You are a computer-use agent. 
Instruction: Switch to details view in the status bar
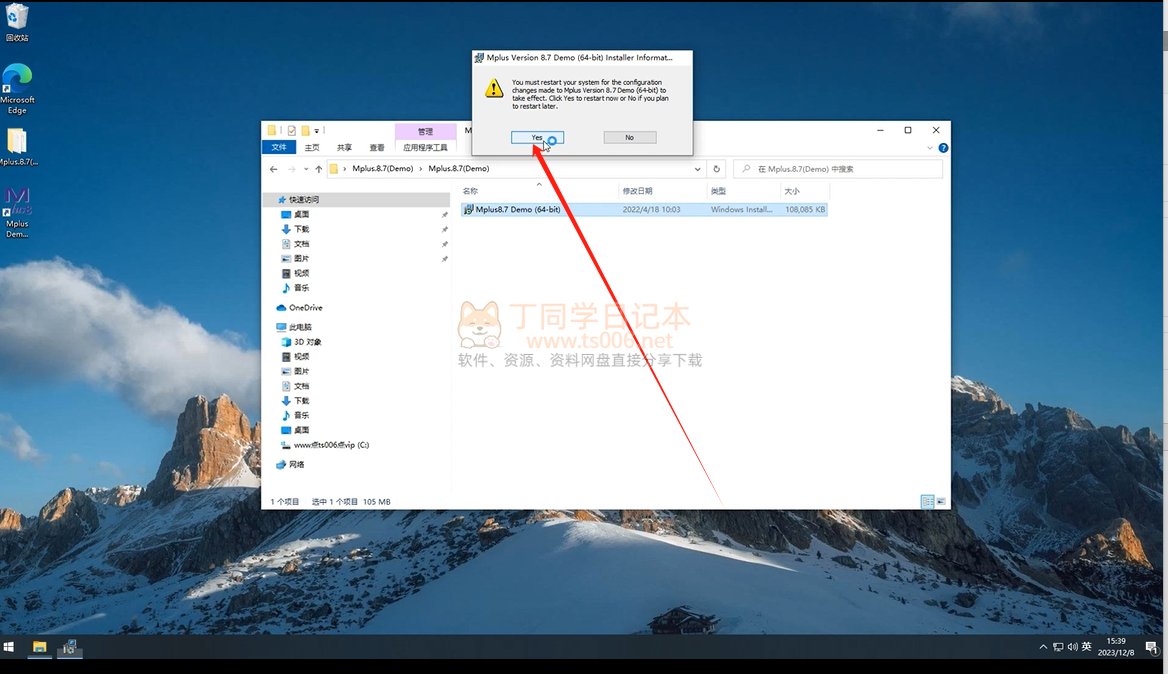pos(927,502)
